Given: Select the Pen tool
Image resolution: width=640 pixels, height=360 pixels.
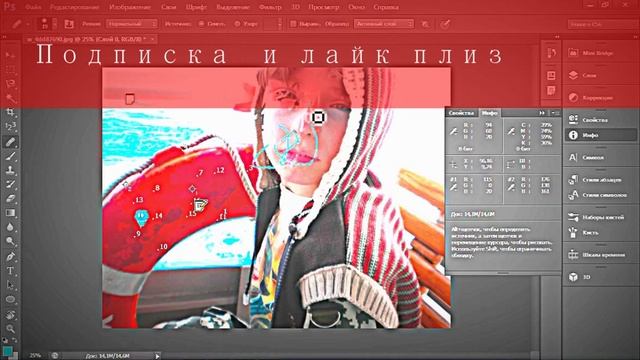Looking at the screenshot, I should point(10,257).
